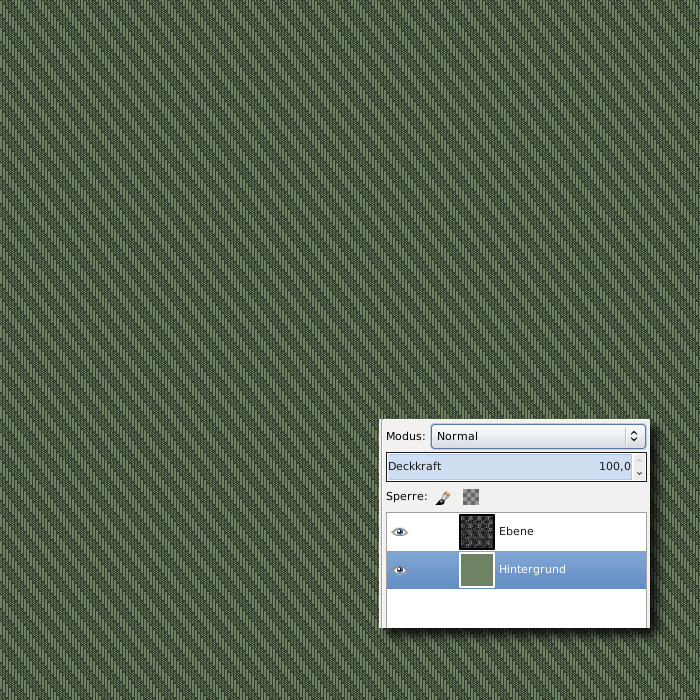Click the green Hintergrund layer thumbnail

pyautogui.click(x=477, y=570)
